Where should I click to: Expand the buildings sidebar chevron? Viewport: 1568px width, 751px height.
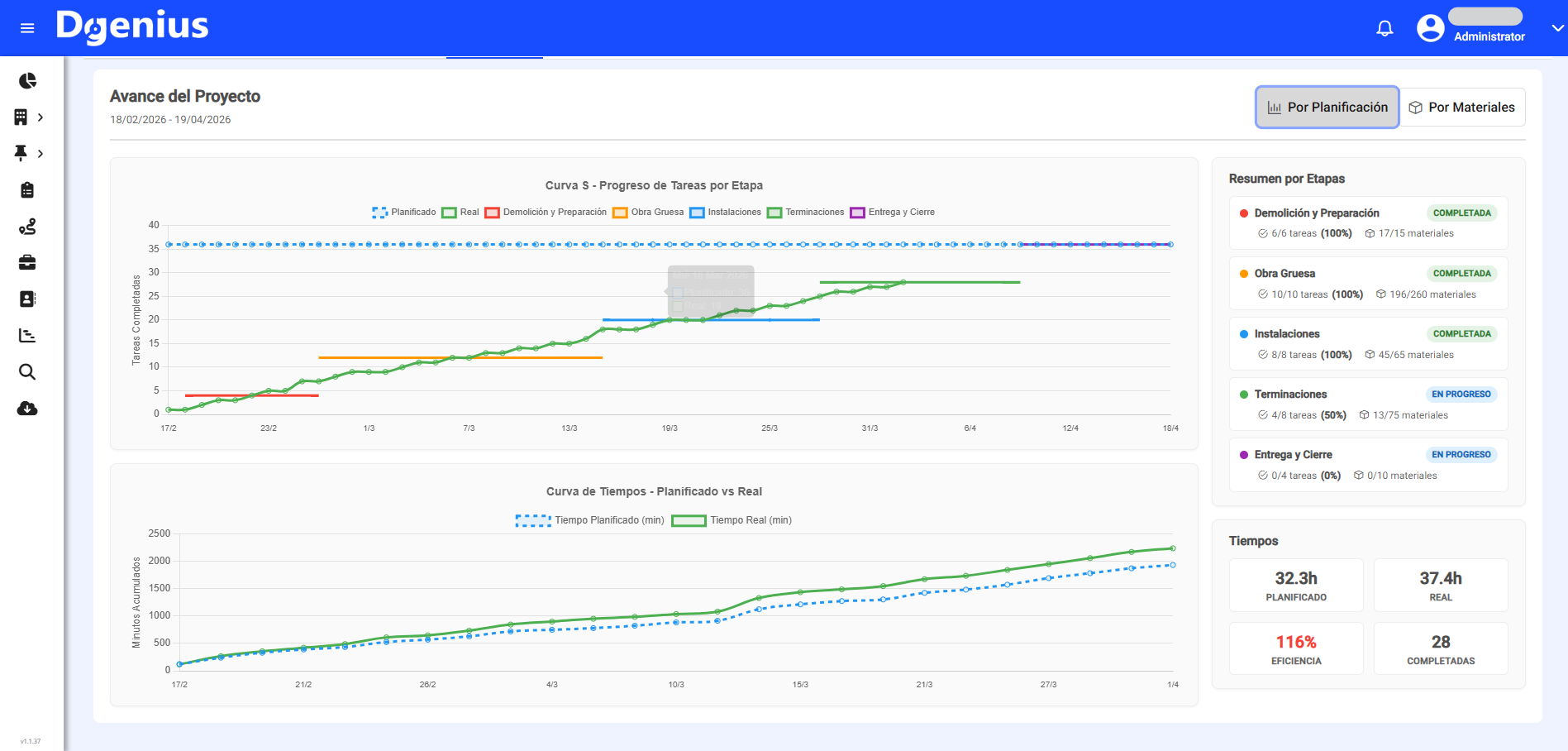coord(39,117)
